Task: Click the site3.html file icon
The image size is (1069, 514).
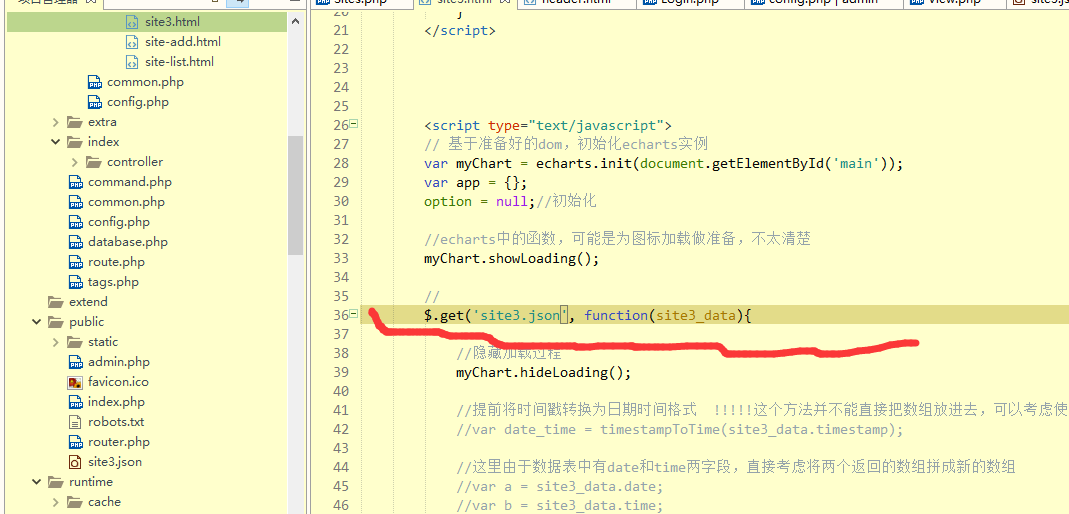Action: pyautogui.click(x=132, y=22)
